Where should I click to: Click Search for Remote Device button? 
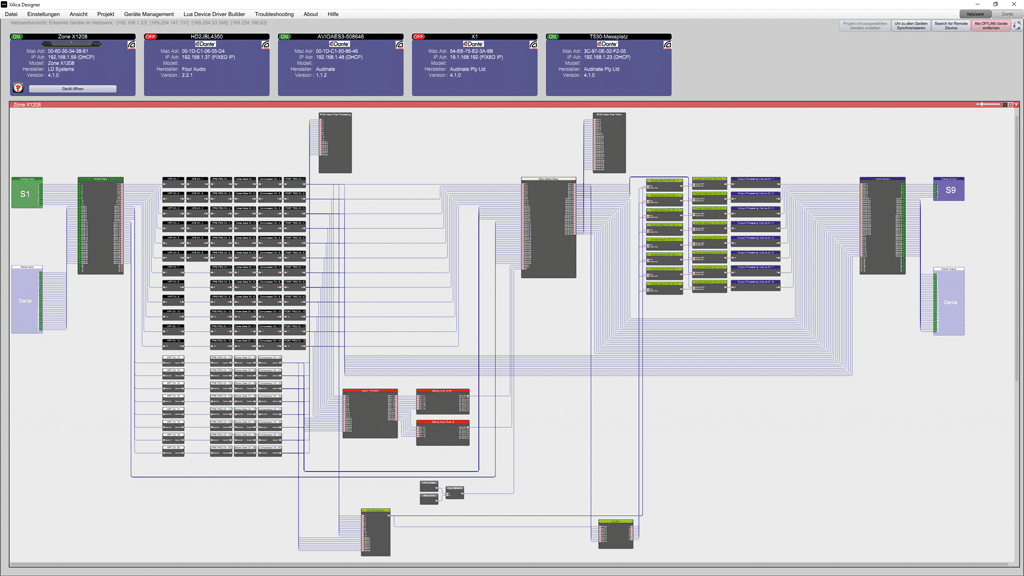pos(951,25)
